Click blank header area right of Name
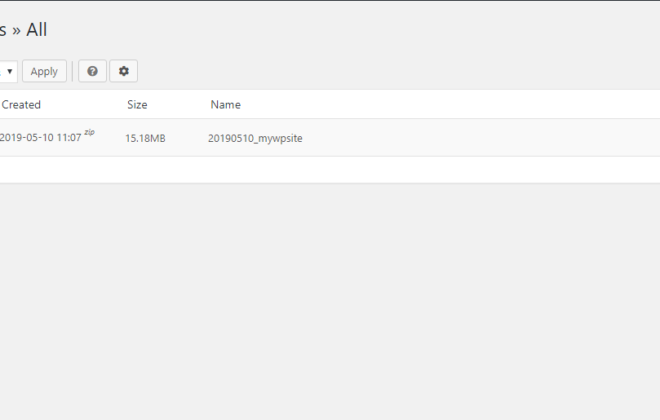Screen dimensions: 660x420 pos(450,104)
